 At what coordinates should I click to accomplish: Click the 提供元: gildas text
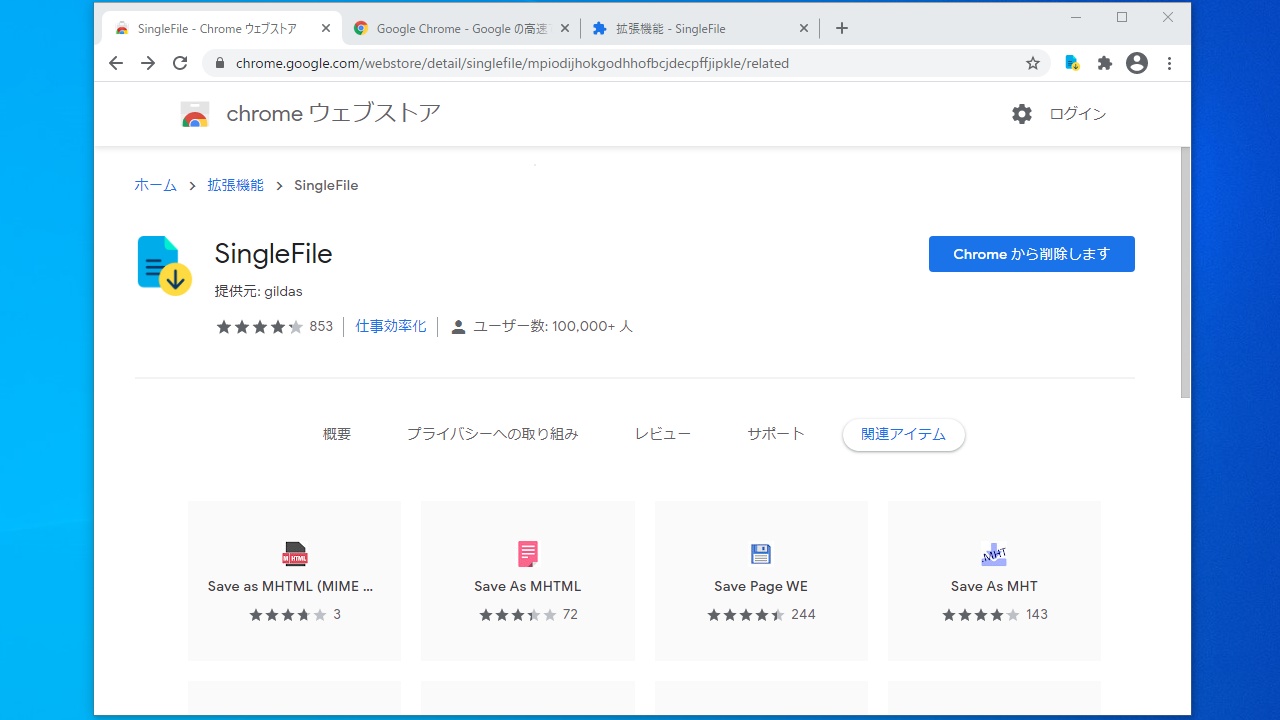point(259,291)
